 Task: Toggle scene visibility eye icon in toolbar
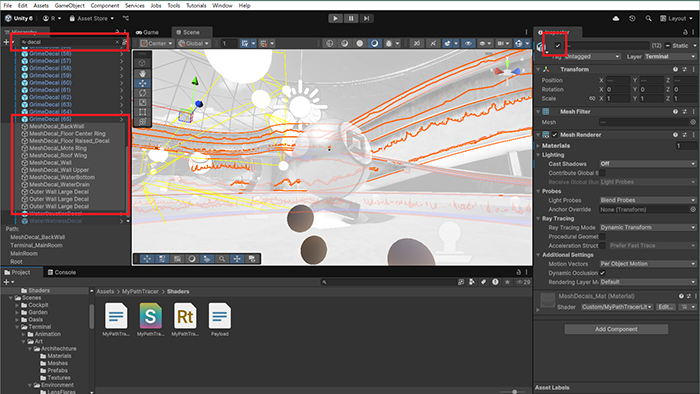pyautogui.click(x=468, y=43)
